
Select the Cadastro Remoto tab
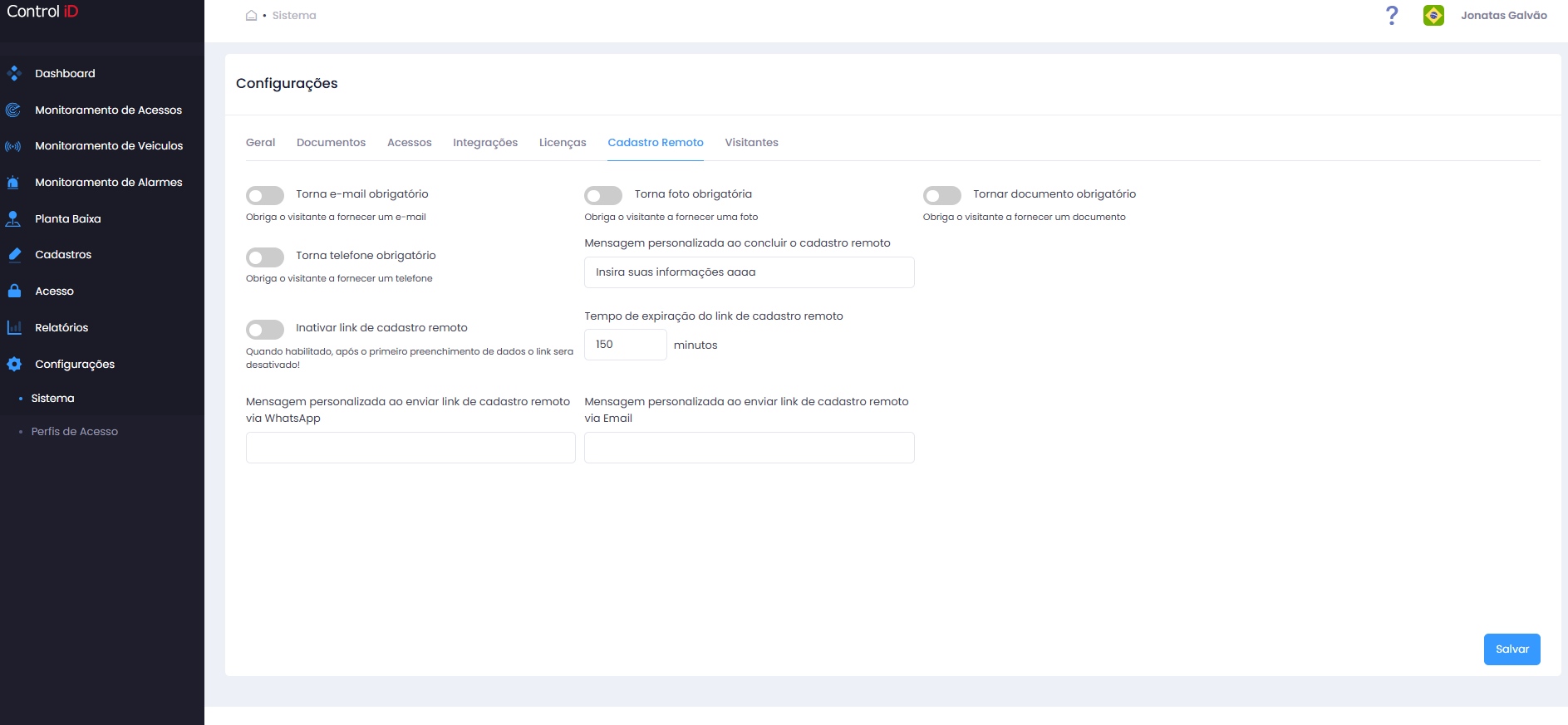pyautogui.click(x=656, y=143)
